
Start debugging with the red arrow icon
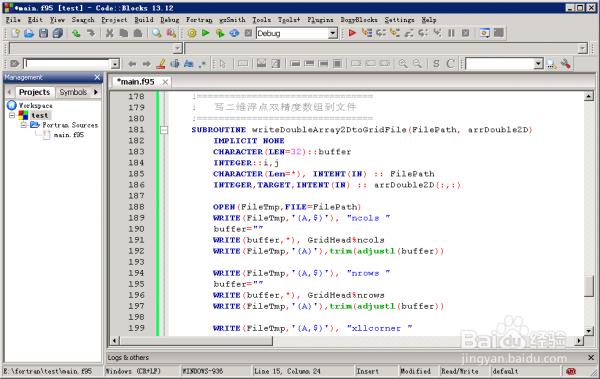point(352,33)
